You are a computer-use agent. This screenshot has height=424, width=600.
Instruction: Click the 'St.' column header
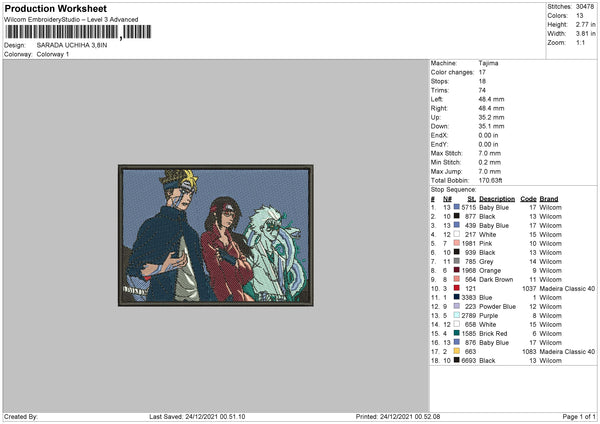click(471, 199)
